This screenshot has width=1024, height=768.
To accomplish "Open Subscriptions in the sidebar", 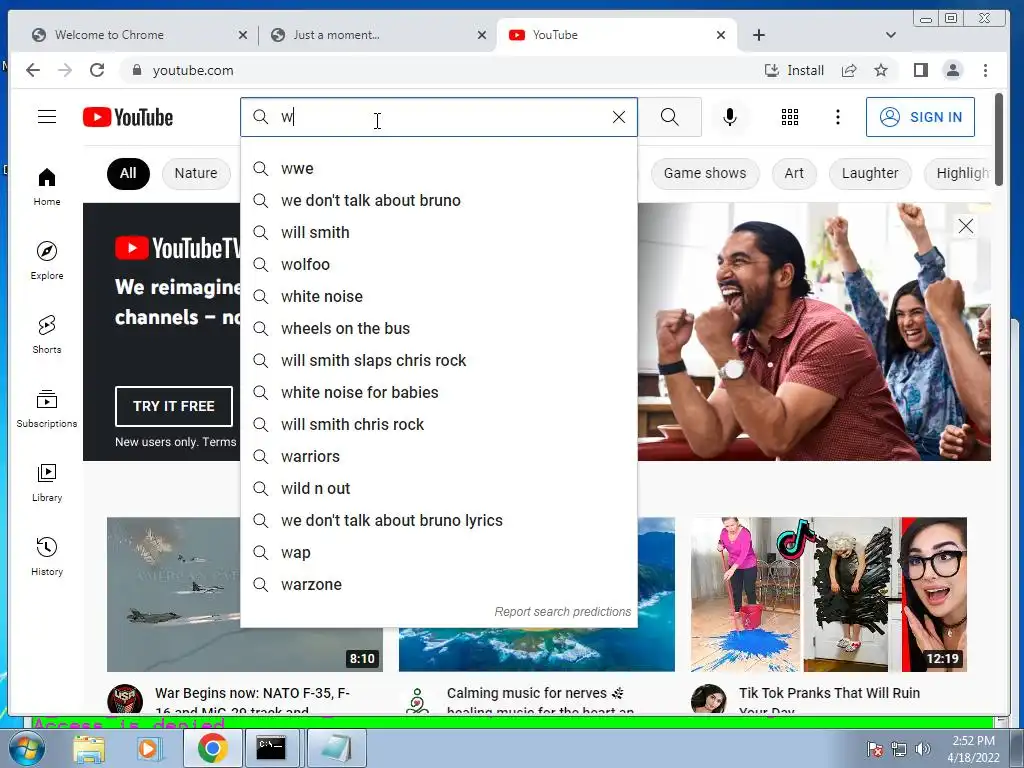I will [x=47, y=408].
